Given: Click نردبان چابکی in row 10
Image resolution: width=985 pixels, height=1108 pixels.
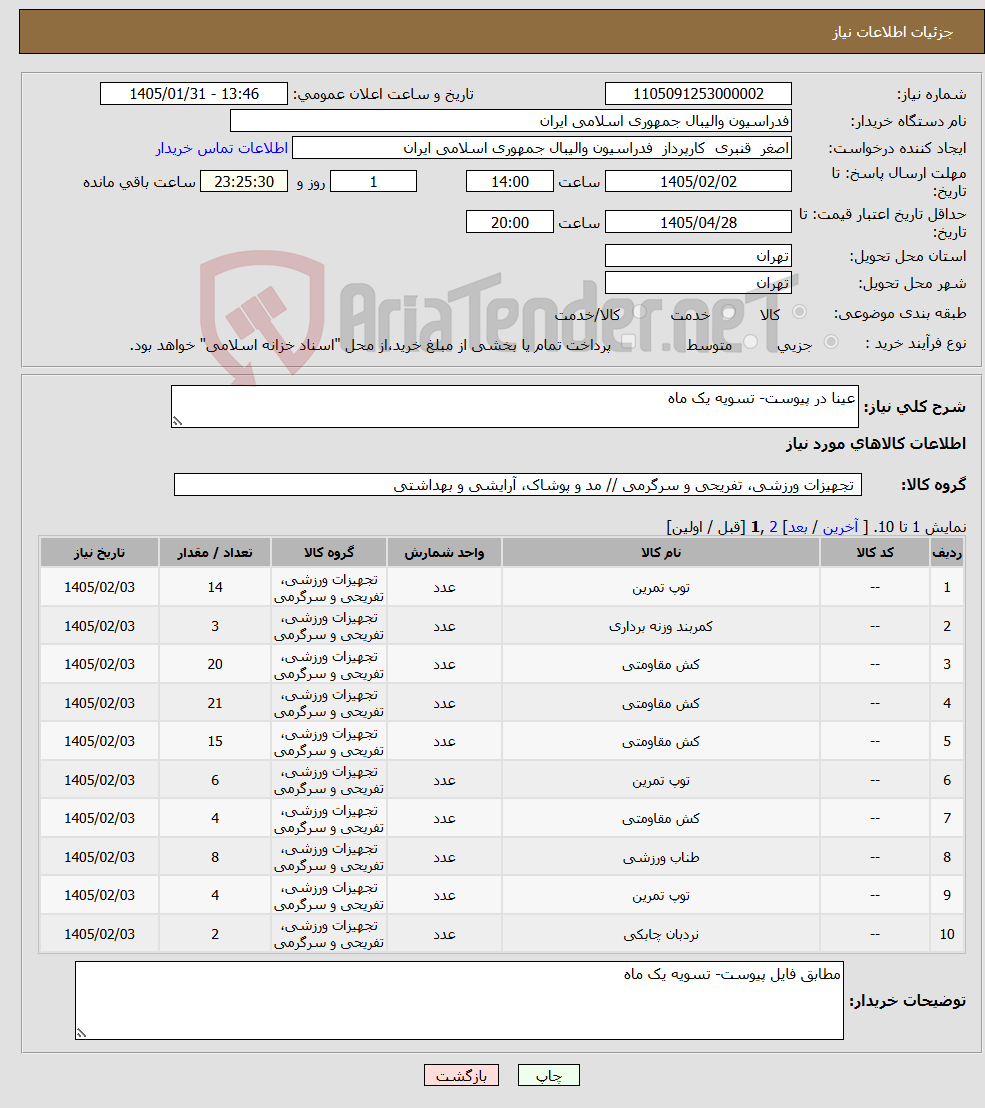Looking at the screenshot, I should click(661, 935).
